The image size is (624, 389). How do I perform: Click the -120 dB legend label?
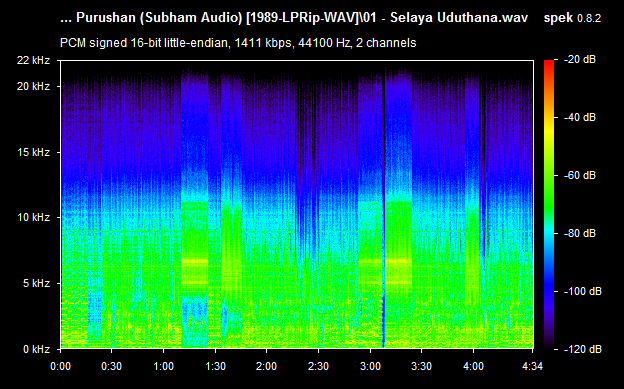click(x=583, y=349)
